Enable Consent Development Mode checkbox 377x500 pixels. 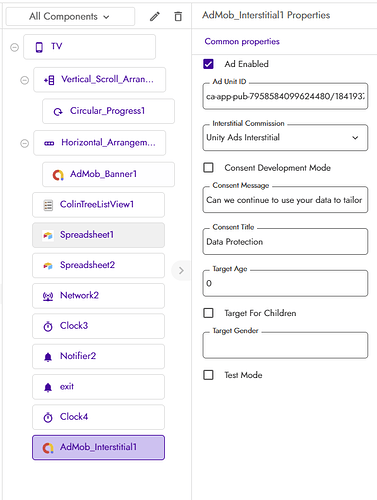pos(208,167)
